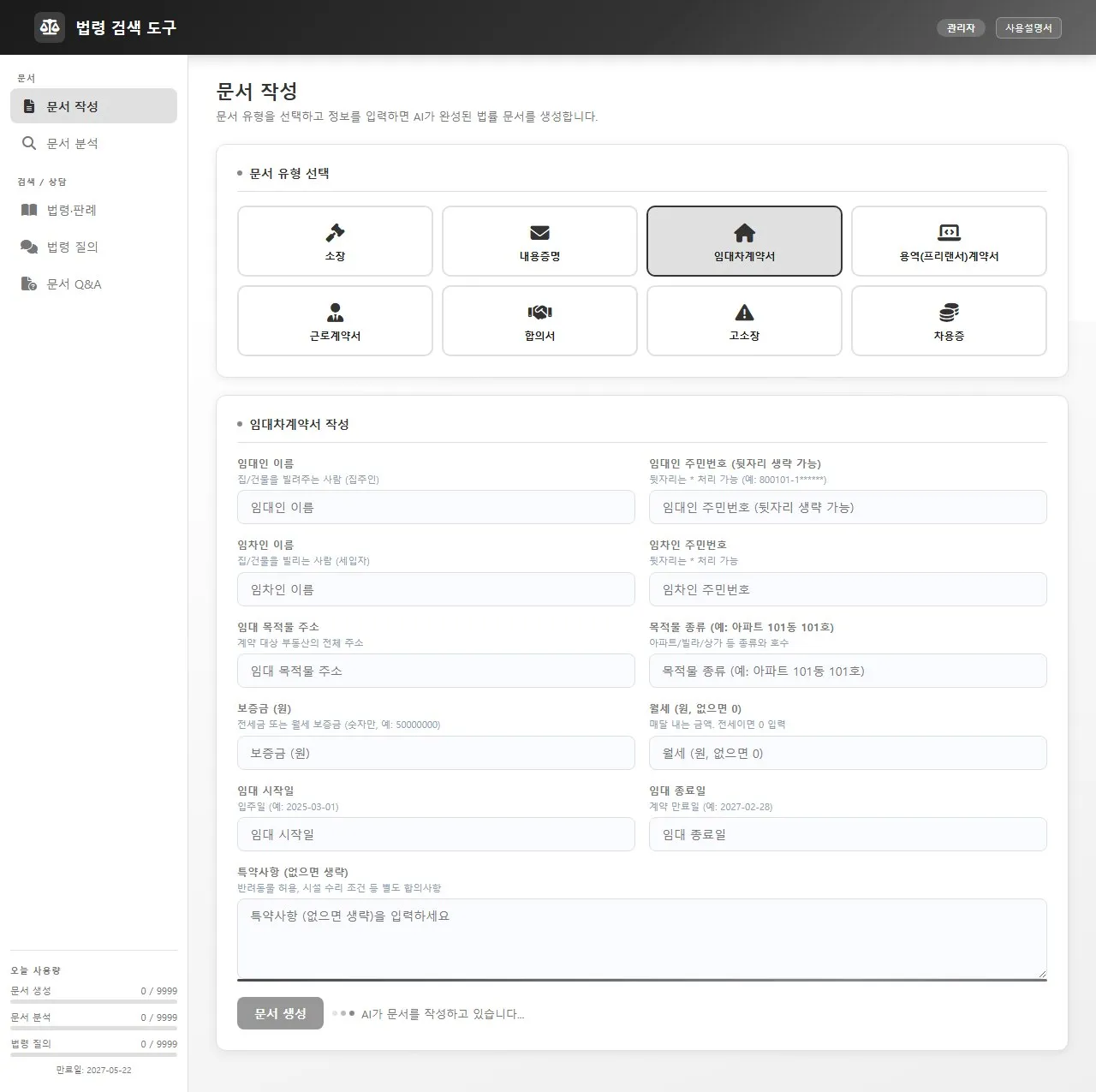This screenshot has width=1096, height=1092.
Task: Click the open book icon beside 법령·판례
Action: click(x=29, y=210)
